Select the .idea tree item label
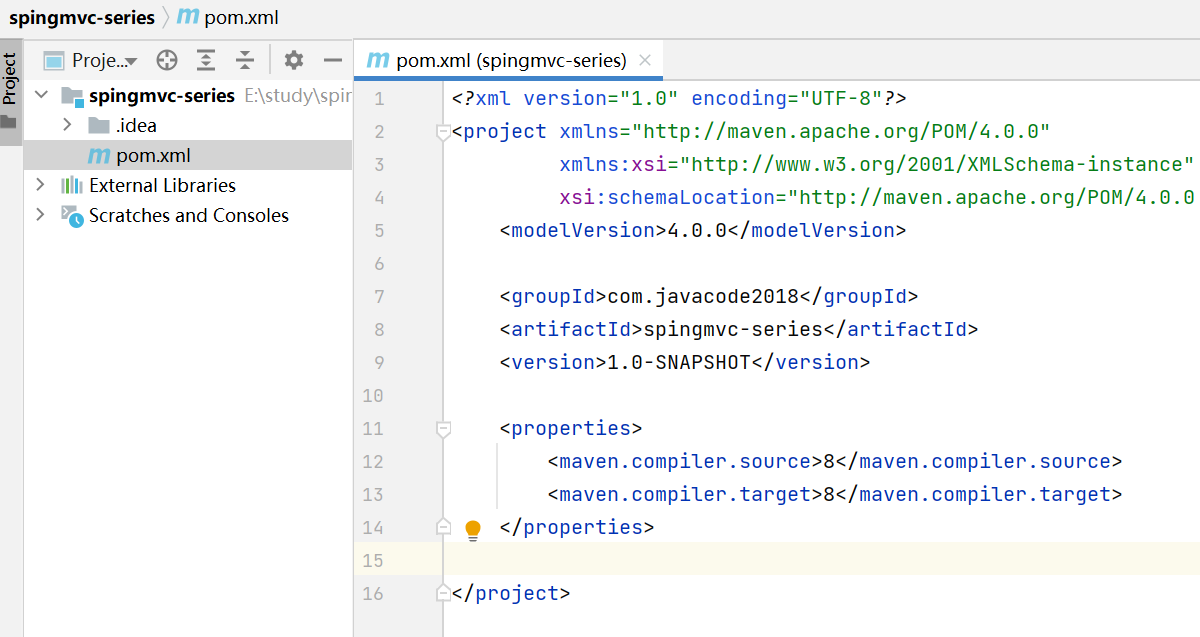The image size is (1200, 637). point(135,125)
